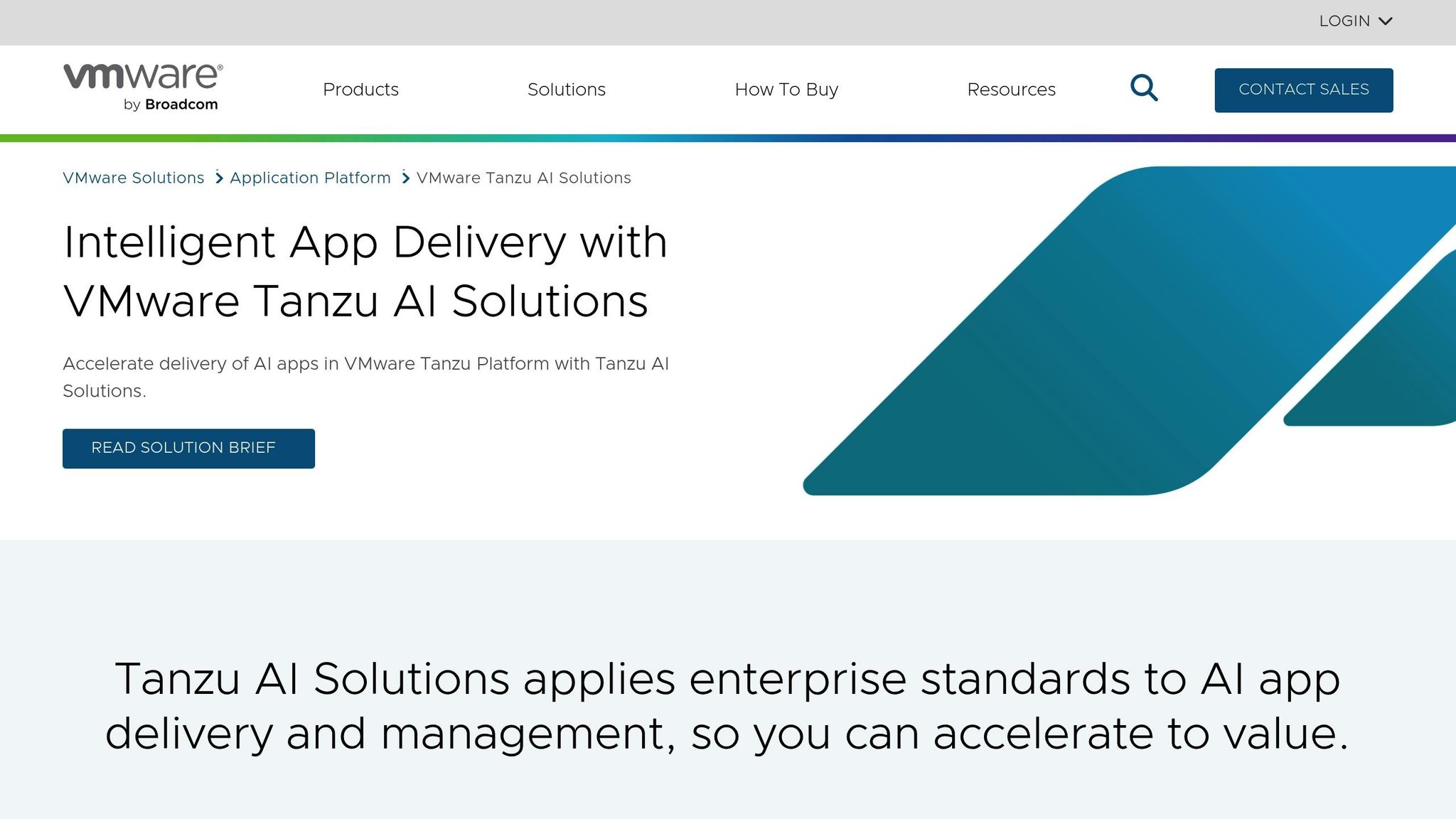Viewport: 1456px width, 819px height.
Task: Click the Tanzu AI Solutions statement text
Action: point(728,704)
